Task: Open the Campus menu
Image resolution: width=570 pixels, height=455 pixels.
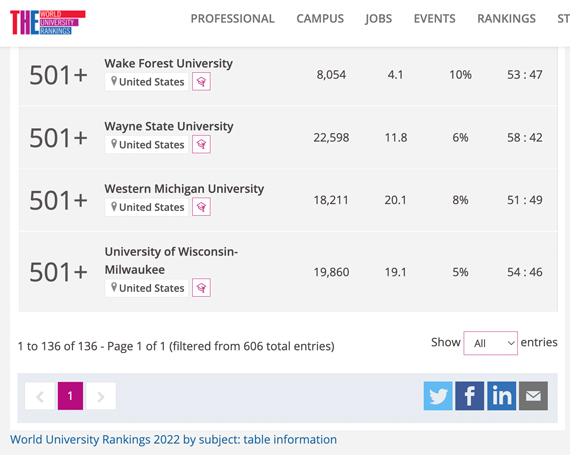Action: click(320, 19)
